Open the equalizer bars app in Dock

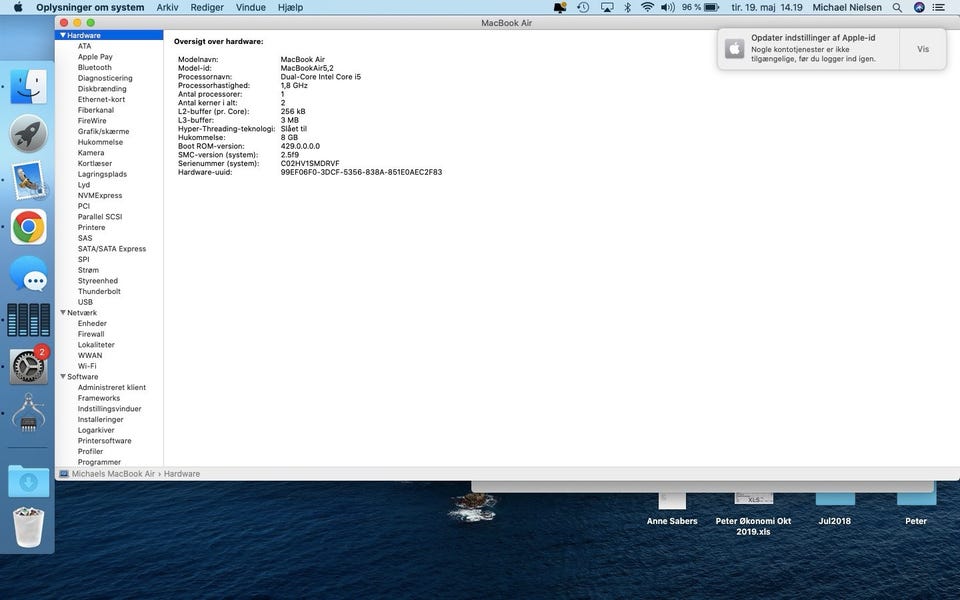pyautogui.click(x=28, y=320)
